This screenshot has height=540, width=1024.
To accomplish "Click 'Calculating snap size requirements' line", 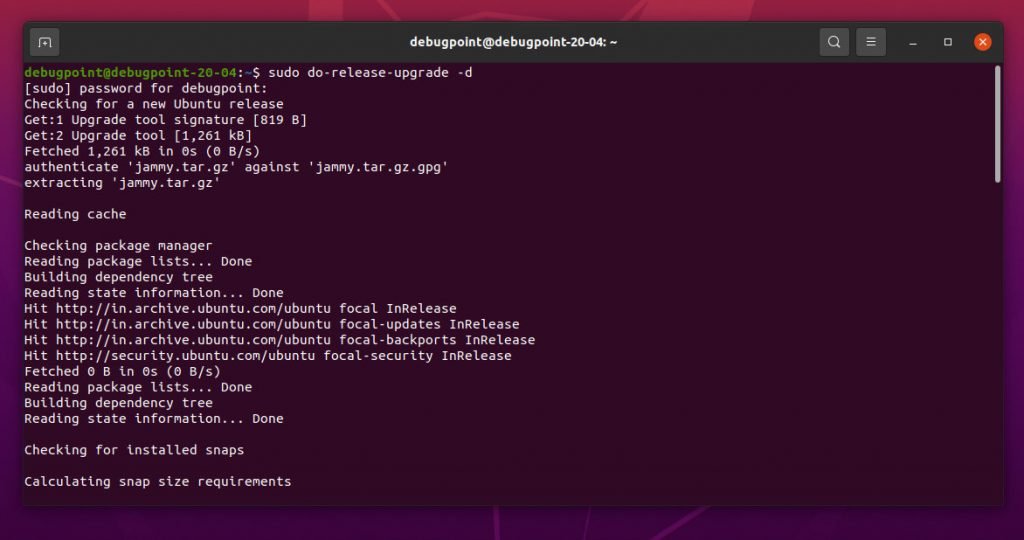I will tap(158, 481).
